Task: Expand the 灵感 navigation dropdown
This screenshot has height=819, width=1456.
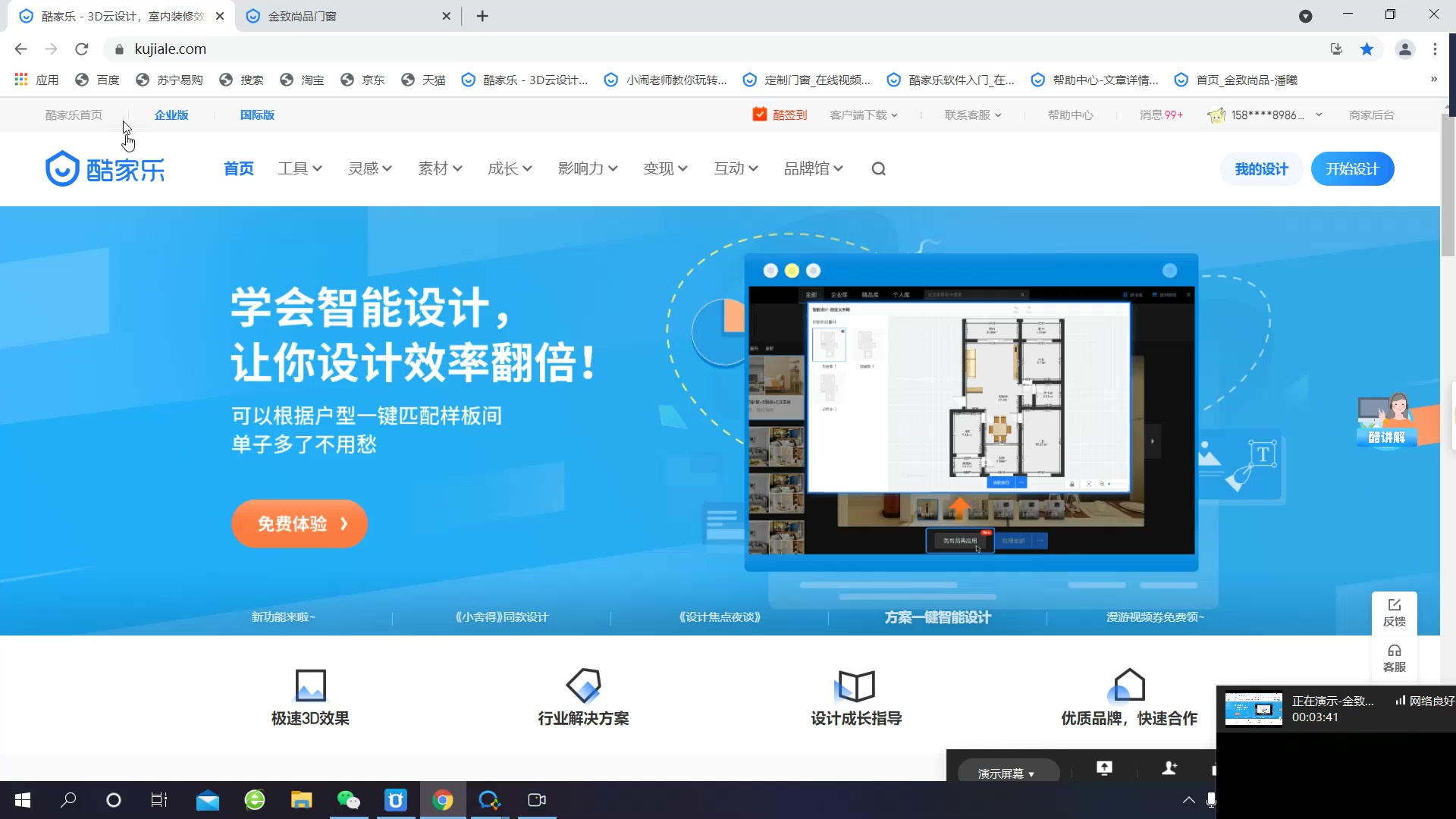Action: (x=370, y=168)
